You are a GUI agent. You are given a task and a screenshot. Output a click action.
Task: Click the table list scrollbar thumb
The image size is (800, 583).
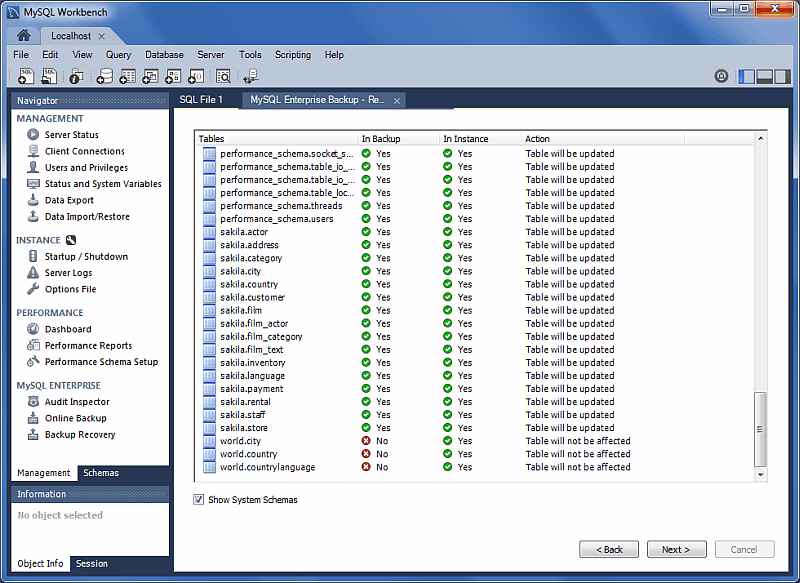click(x=760, y=429)
